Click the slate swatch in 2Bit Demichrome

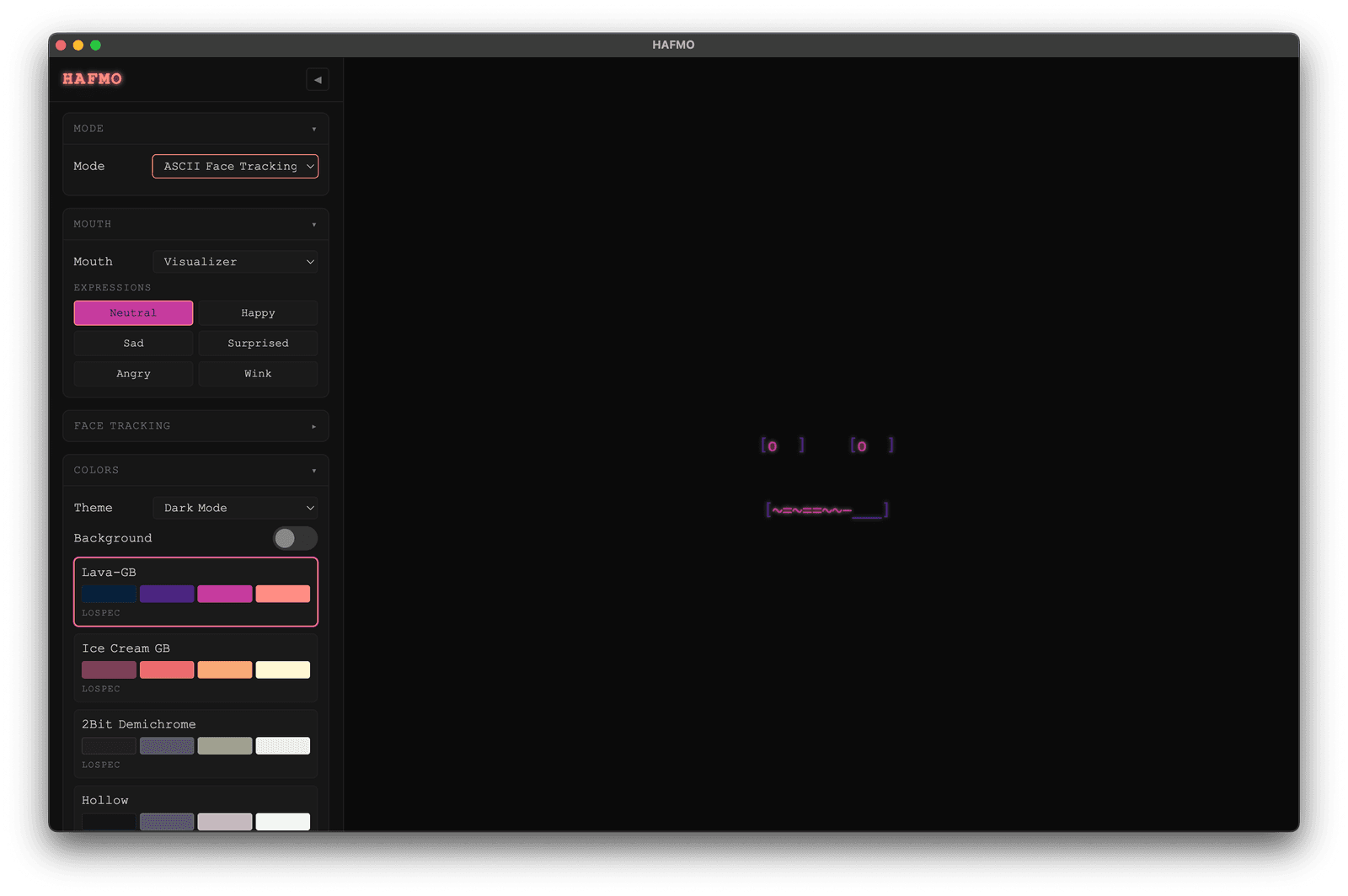coord(167,746)
